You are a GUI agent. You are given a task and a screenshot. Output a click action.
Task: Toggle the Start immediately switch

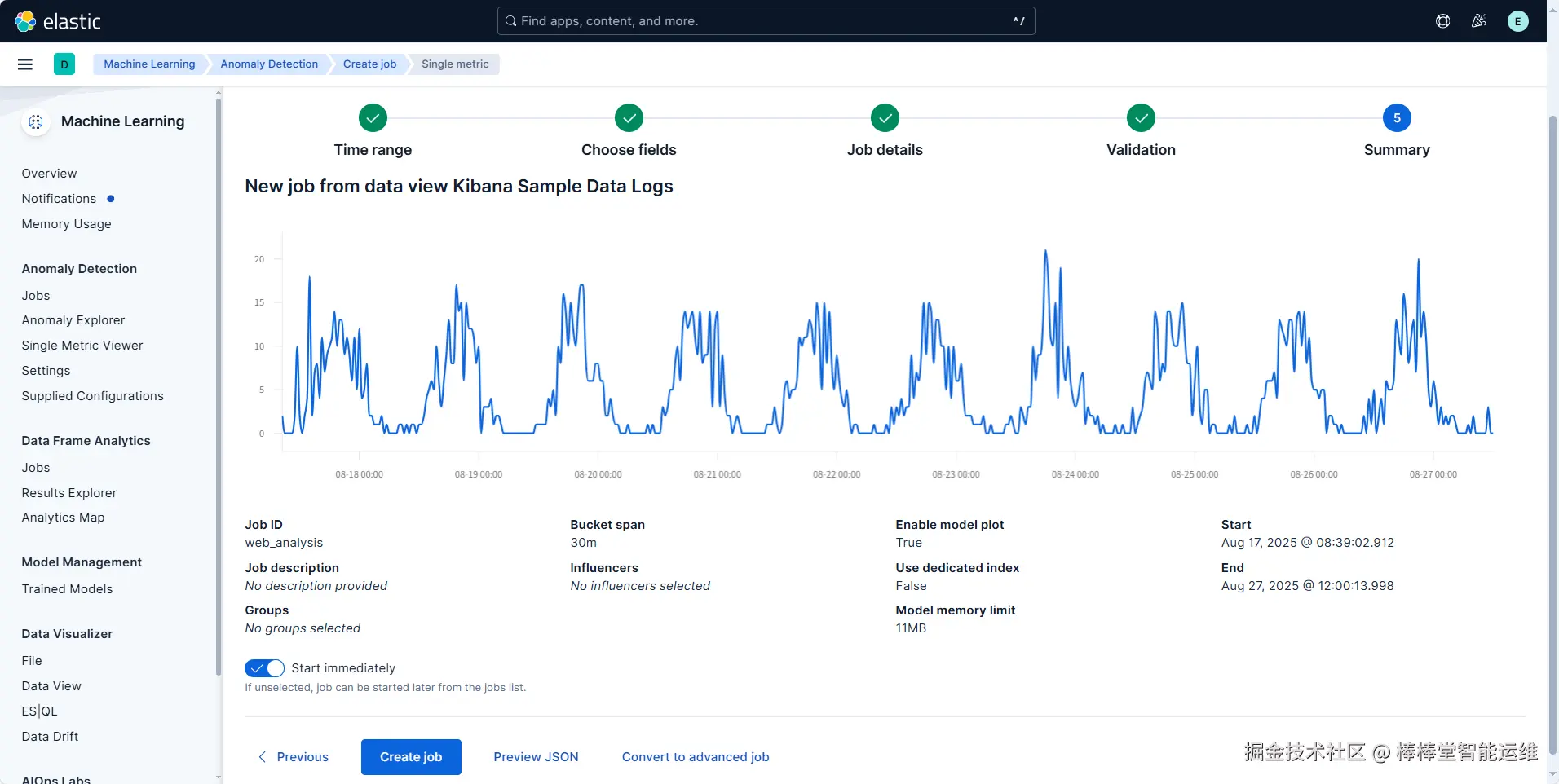(x=264, y=668)
